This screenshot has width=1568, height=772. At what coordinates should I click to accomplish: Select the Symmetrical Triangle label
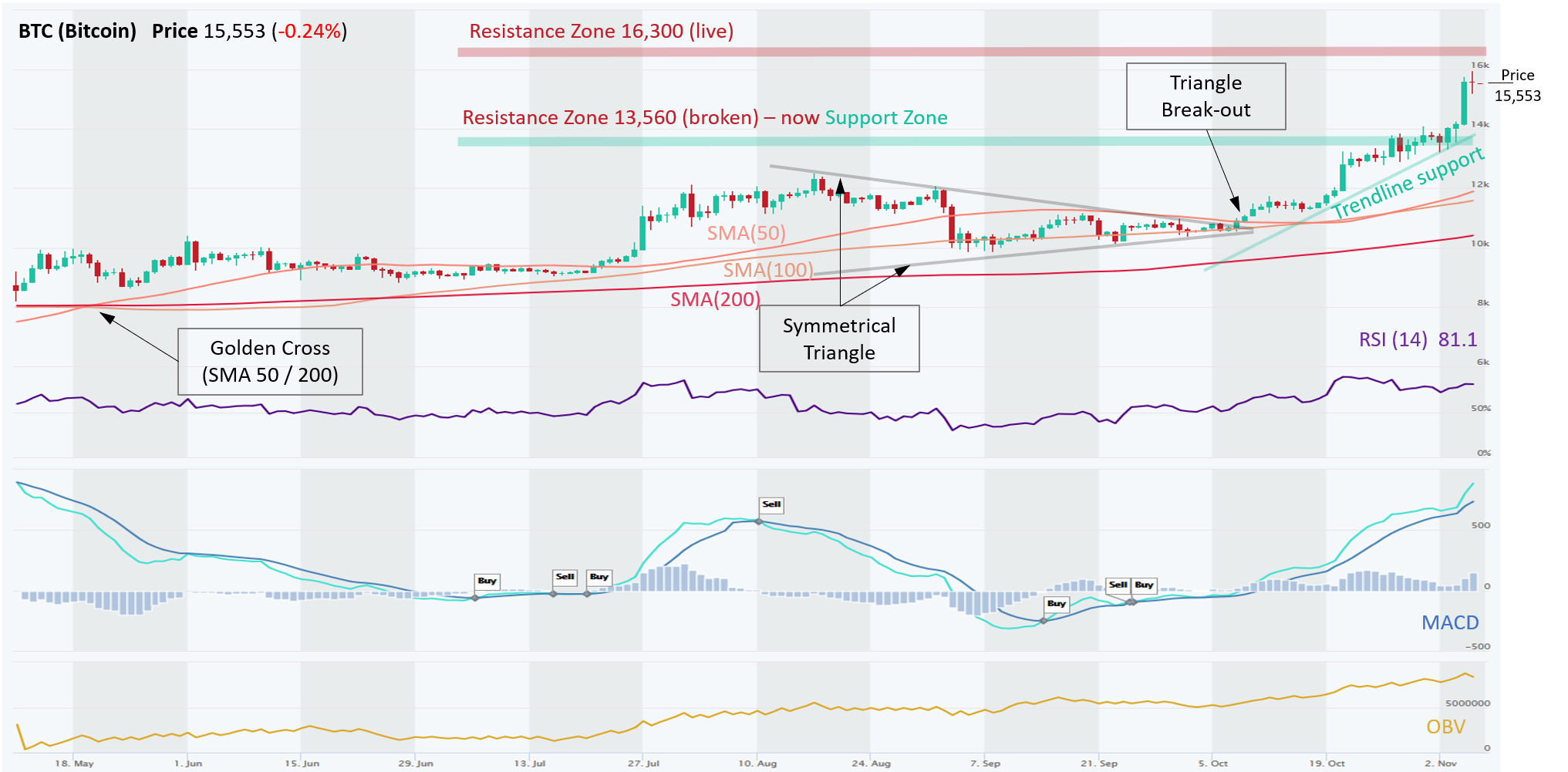click(x=839, y=339)
